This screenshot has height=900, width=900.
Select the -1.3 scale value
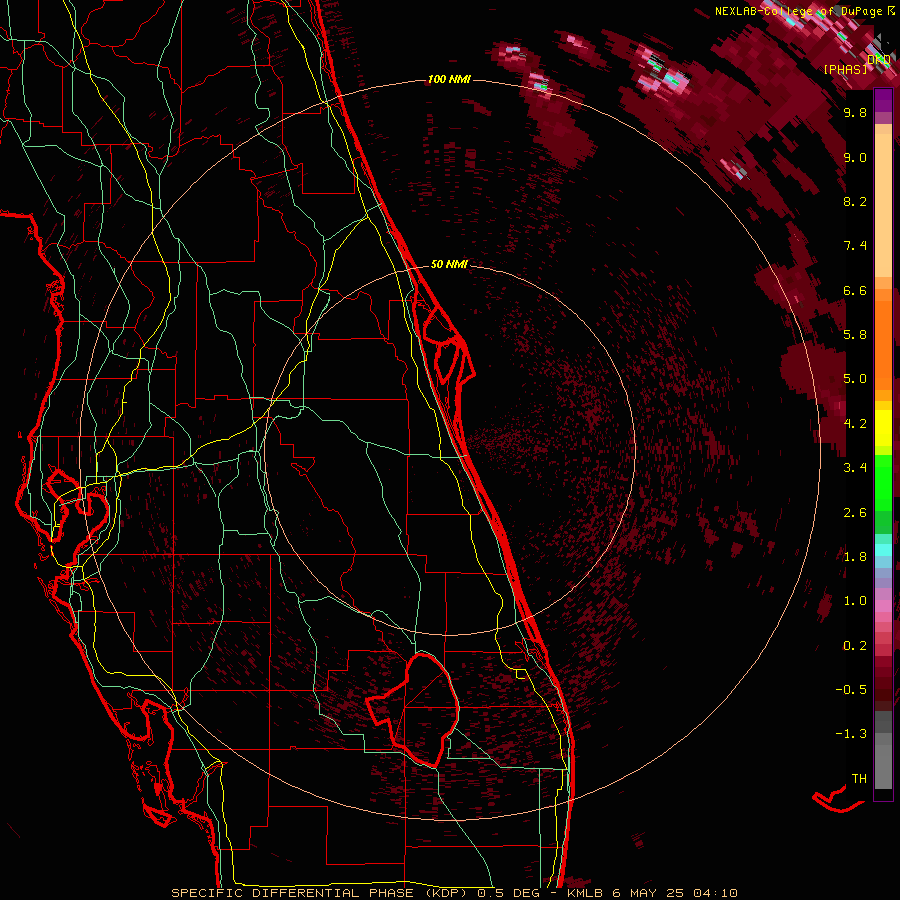851,734
